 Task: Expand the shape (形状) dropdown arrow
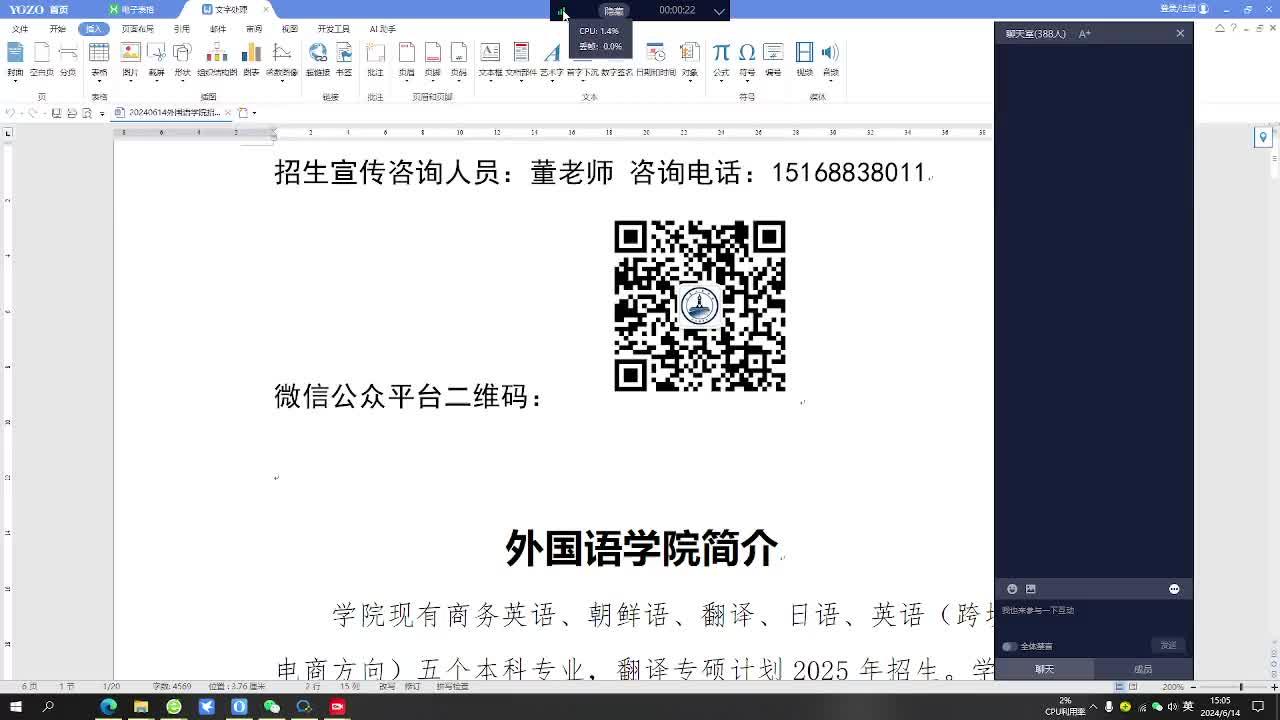click(182, 81)
